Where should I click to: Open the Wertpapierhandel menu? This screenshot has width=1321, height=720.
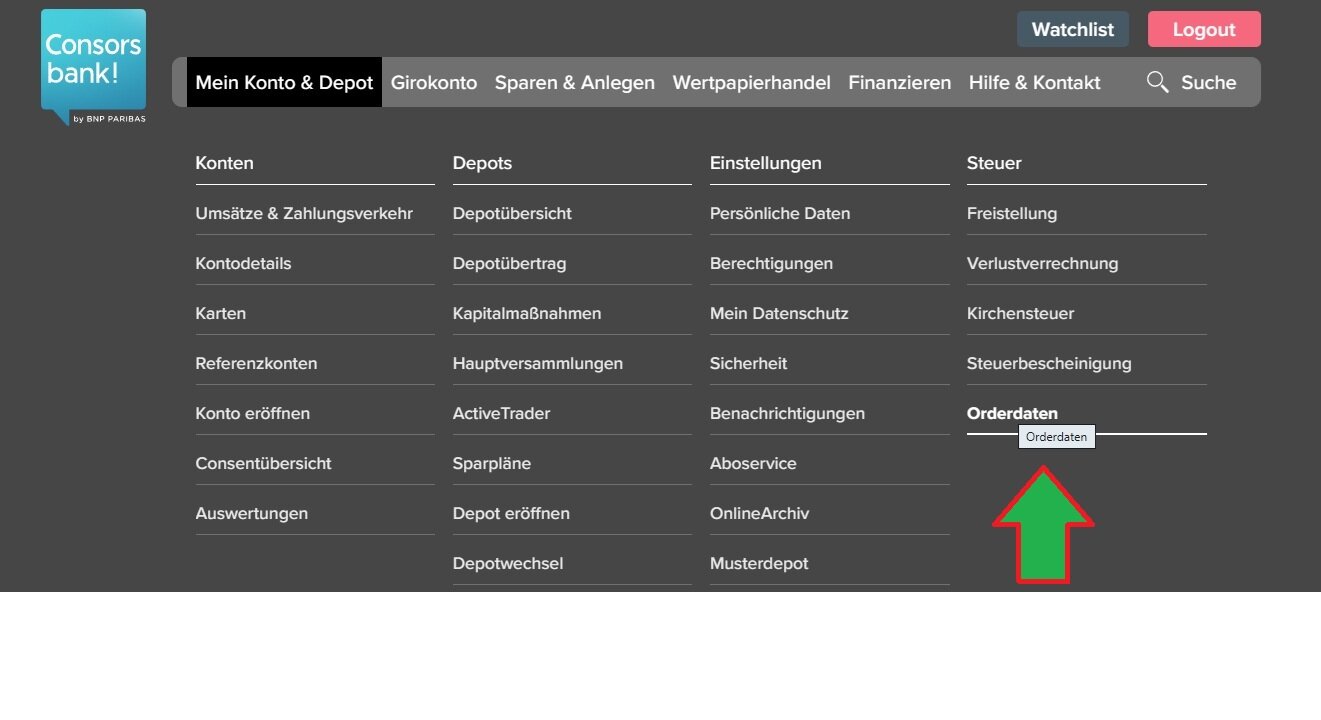(752, 82)
